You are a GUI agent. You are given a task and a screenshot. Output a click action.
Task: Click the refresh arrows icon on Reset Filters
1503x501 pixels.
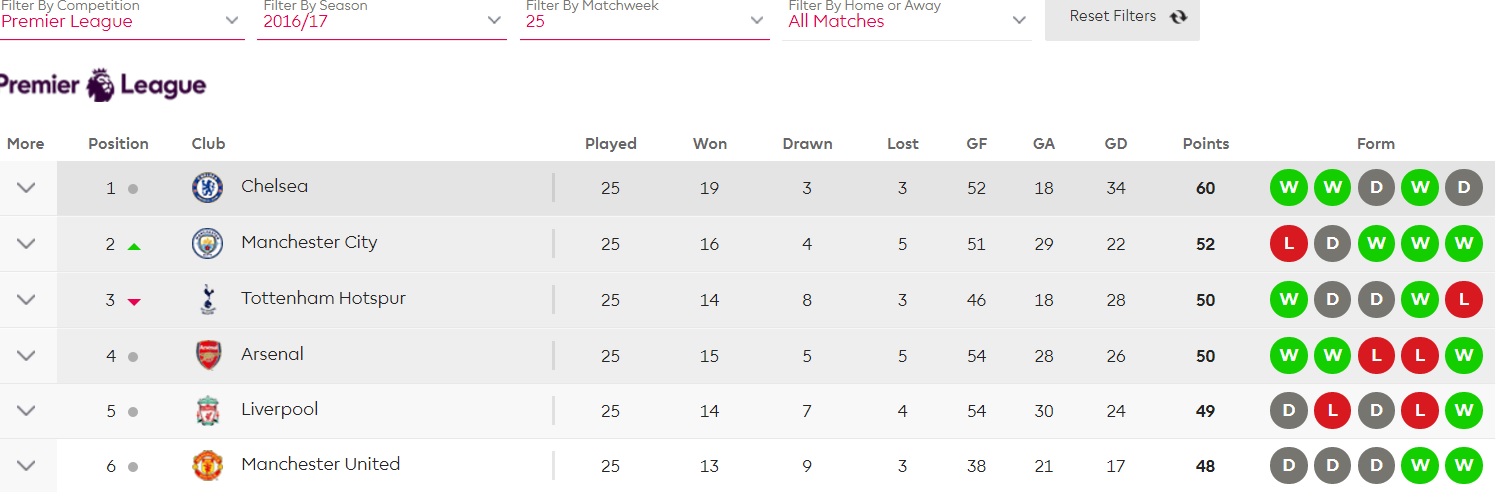click(1178, 17)
